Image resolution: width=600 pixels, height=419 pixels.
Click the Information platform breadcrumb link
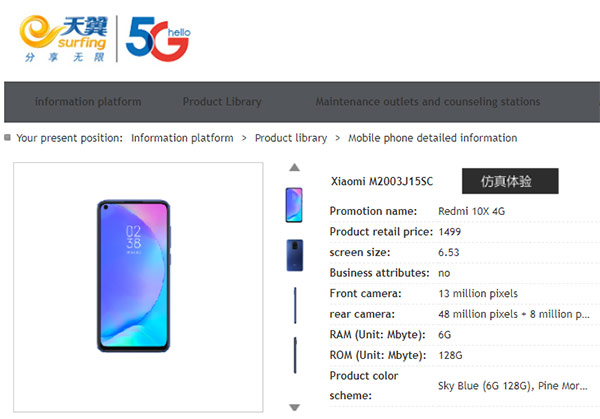point(182,138)
